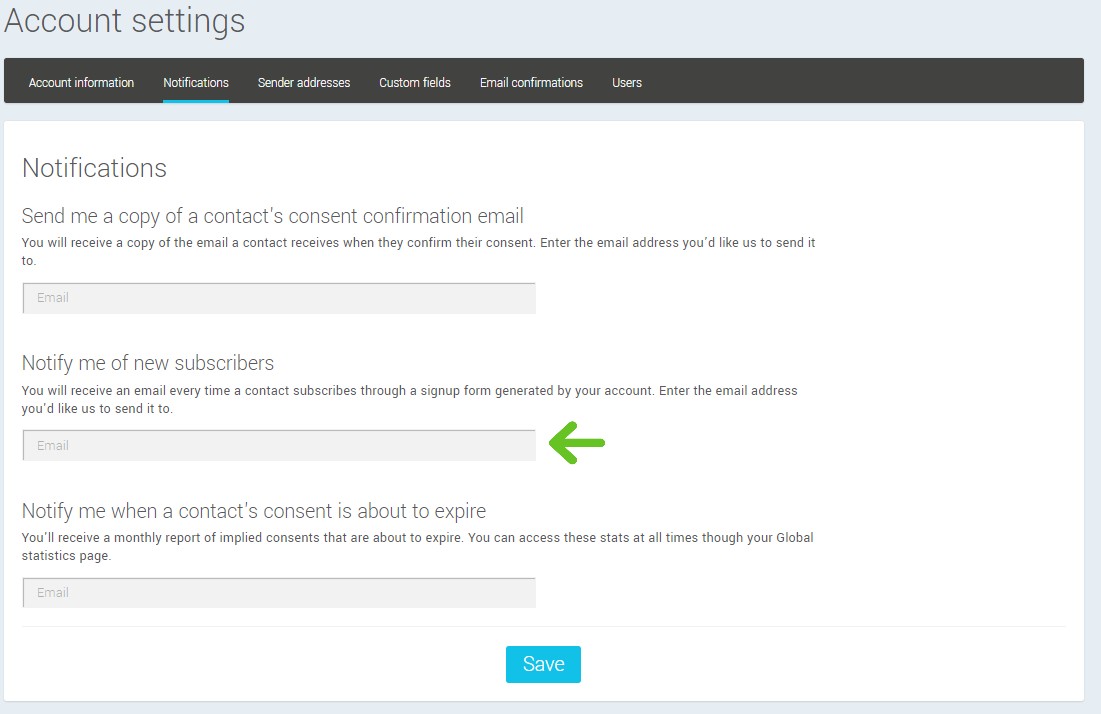Open the Account information tab

click(81, 83)
